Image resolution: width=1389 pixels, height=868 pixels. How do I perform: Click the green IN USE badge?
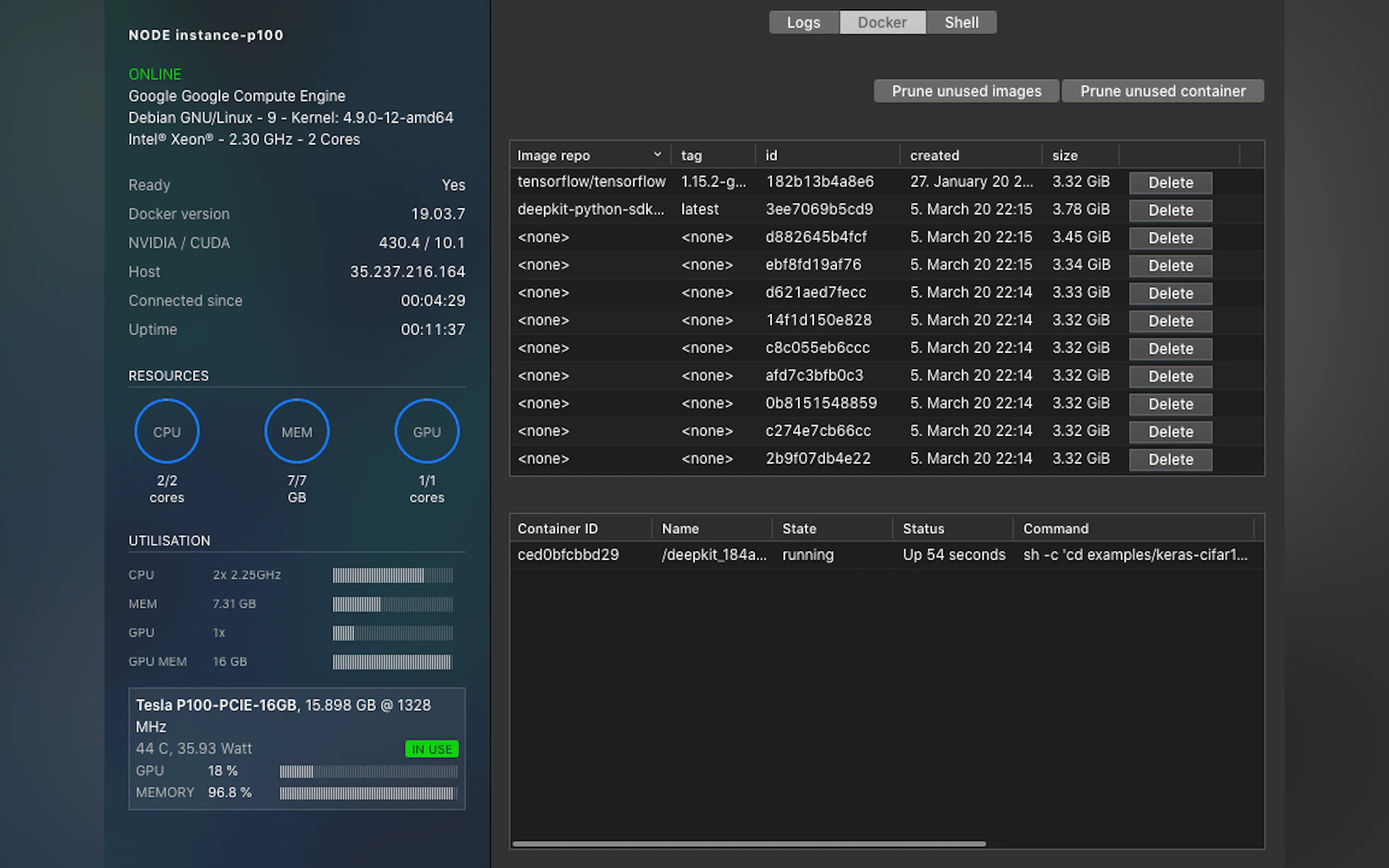point(431,749)
